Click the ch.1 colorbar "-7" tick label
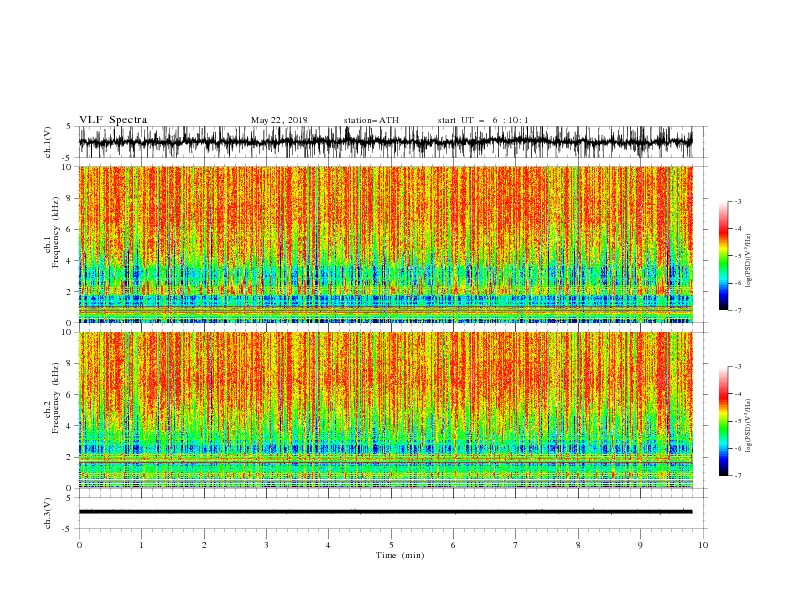 click(738, 311)
